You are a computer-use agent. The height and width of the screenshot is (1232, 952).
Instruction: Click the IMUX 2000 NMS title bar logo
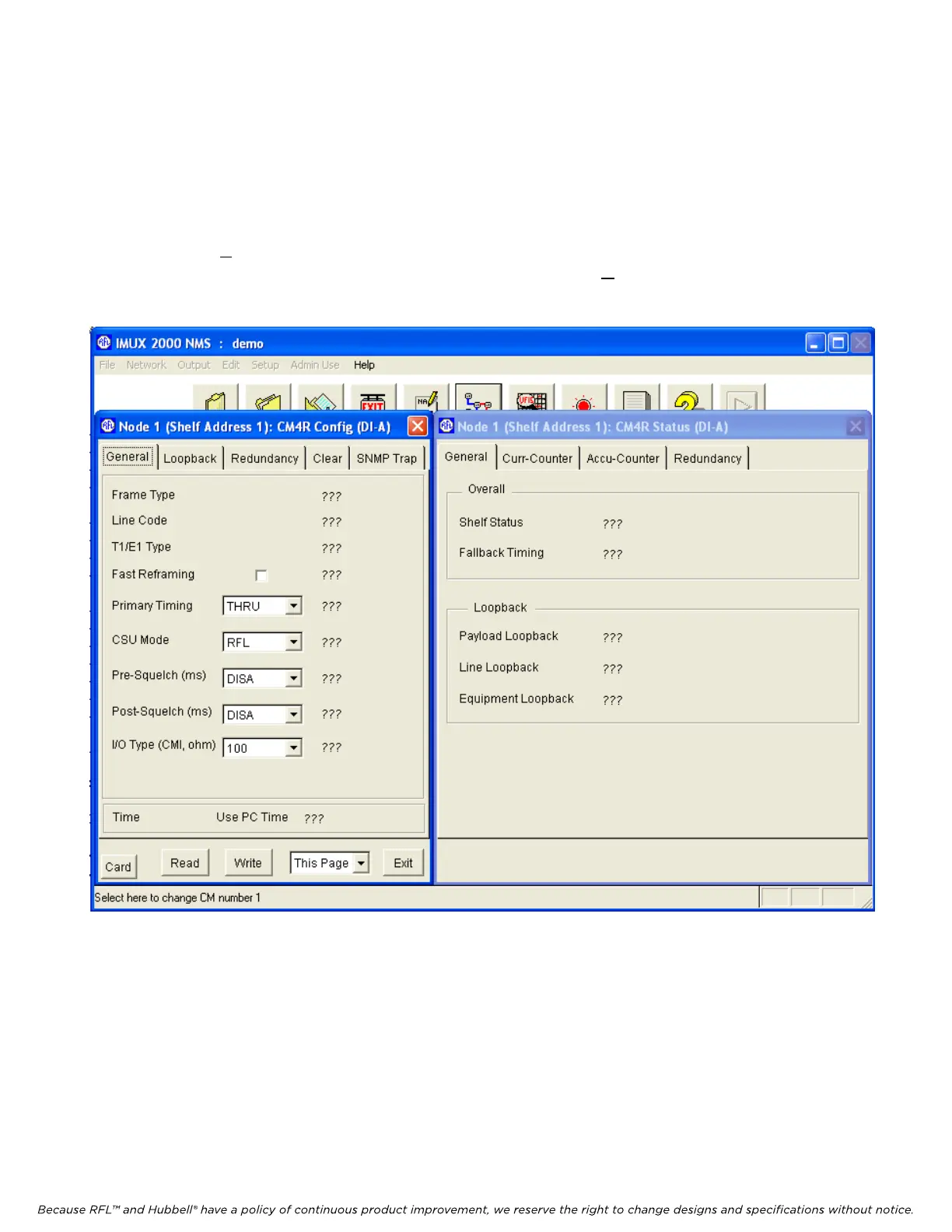click(x=104, y=342)
